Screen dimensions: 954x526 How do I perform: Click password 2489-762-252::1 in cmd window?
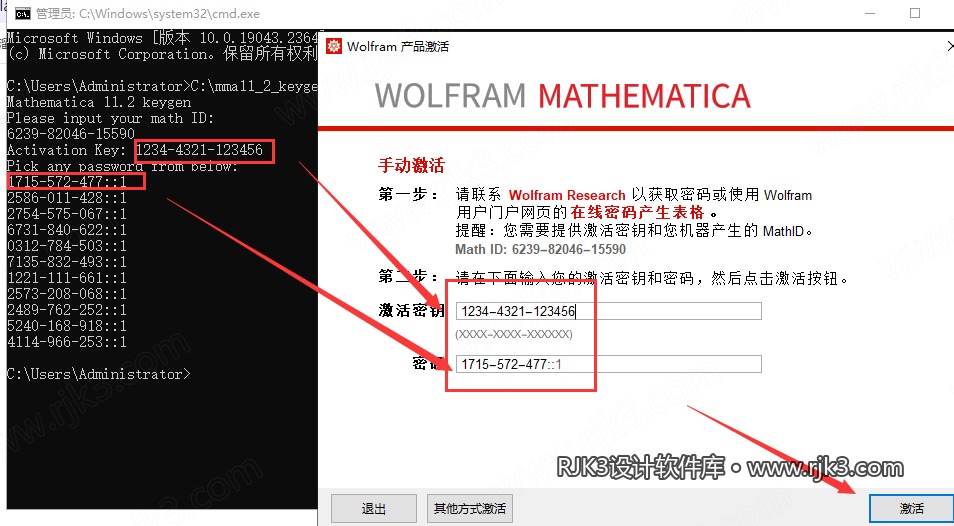[67, 310]
